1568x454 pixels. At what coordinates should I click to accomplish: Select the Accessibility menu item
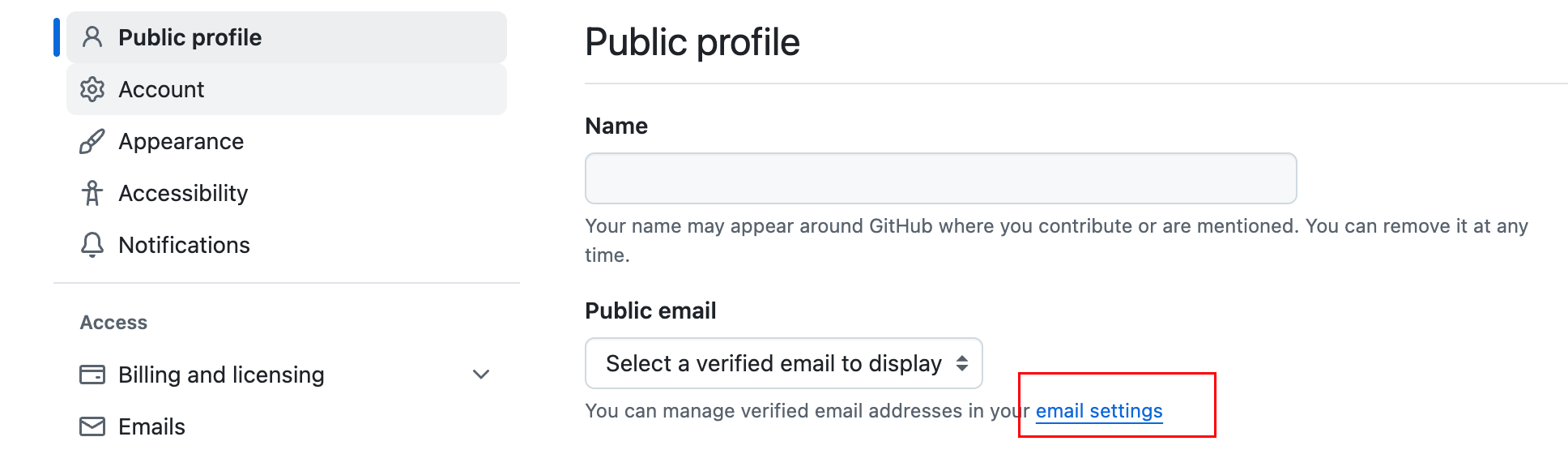pos(287,193)
